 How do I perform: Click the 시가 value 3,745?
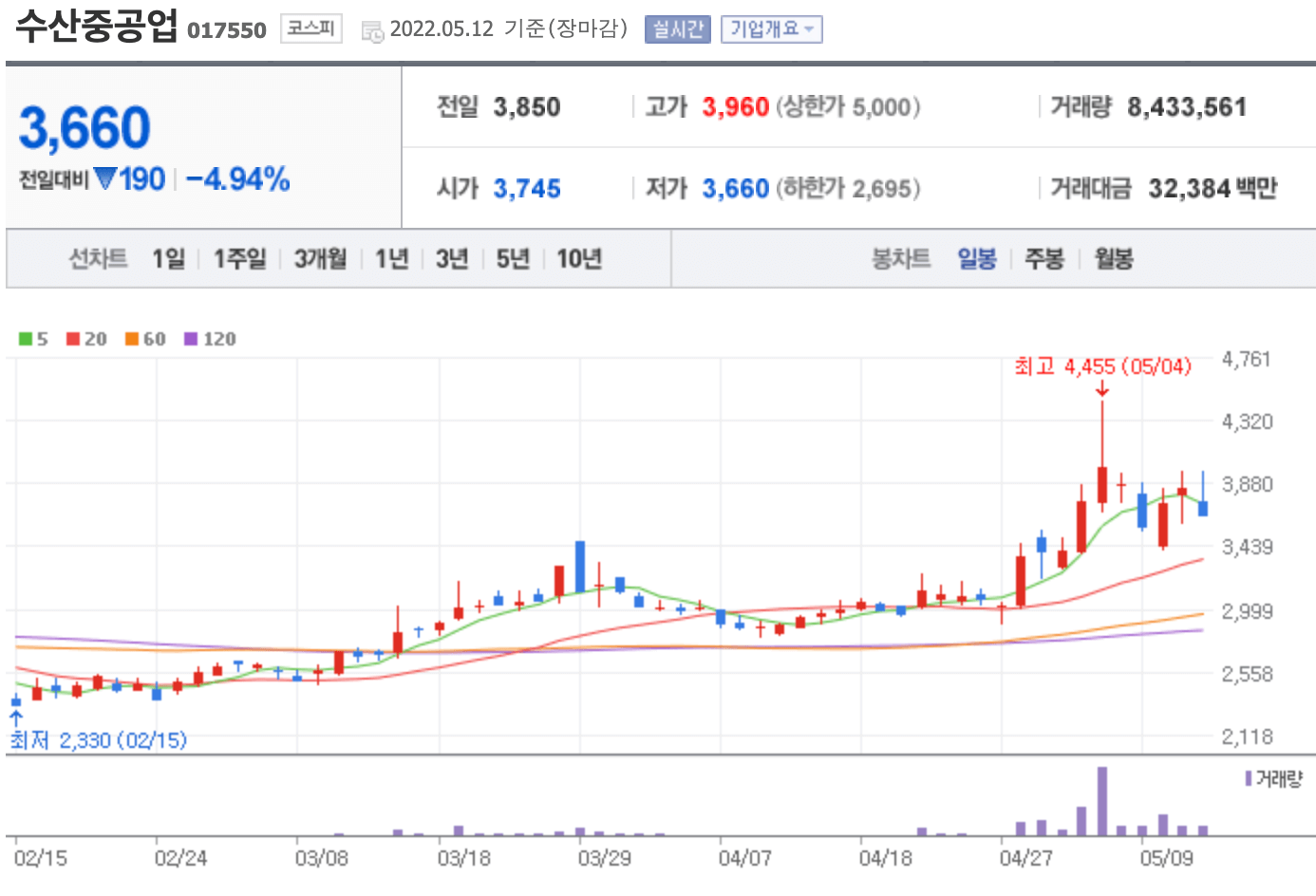click(x=527, y=188)
